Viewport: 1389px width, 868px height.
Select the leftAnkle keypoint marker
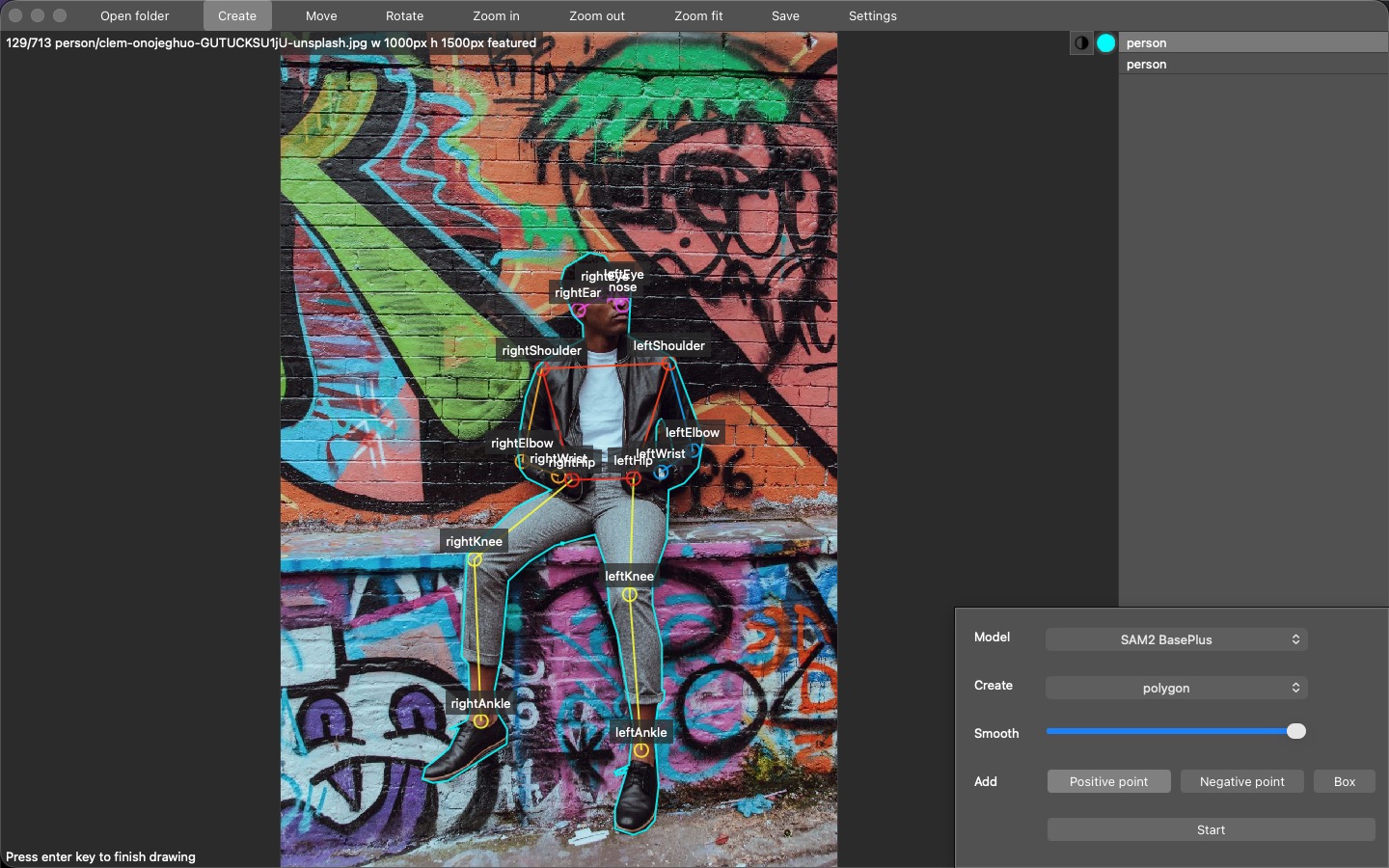pyautogui.click(x=641, y=750)
